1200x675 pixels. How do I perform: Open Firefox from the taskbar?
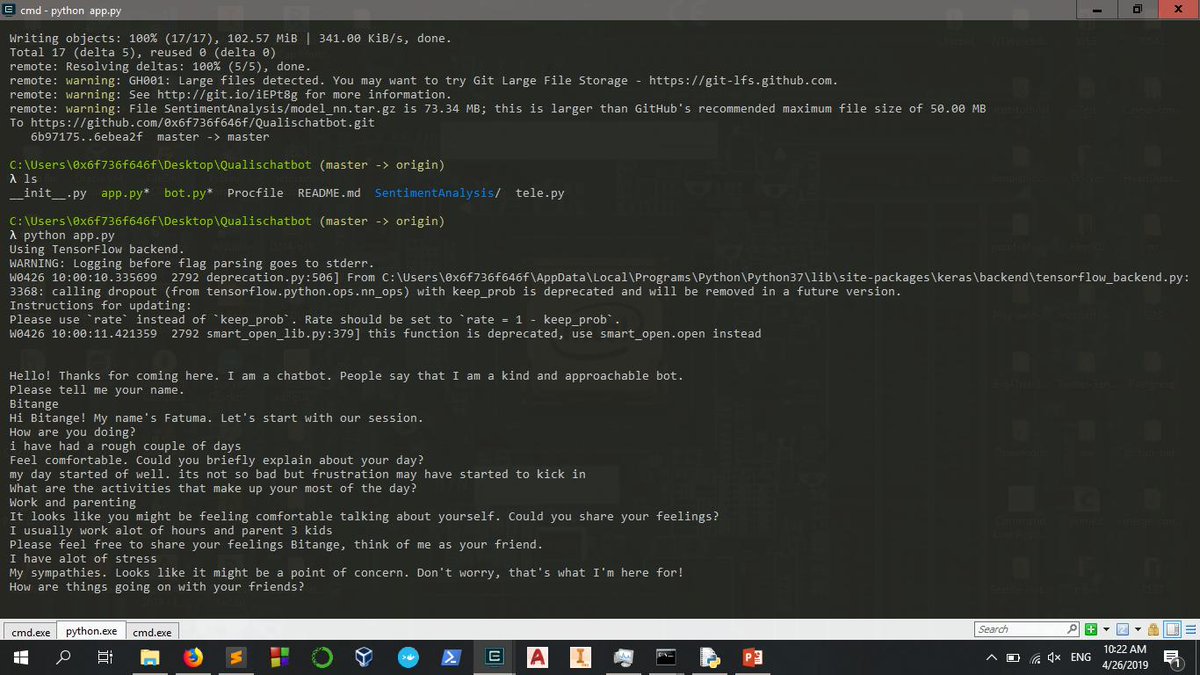pos(192,657)
